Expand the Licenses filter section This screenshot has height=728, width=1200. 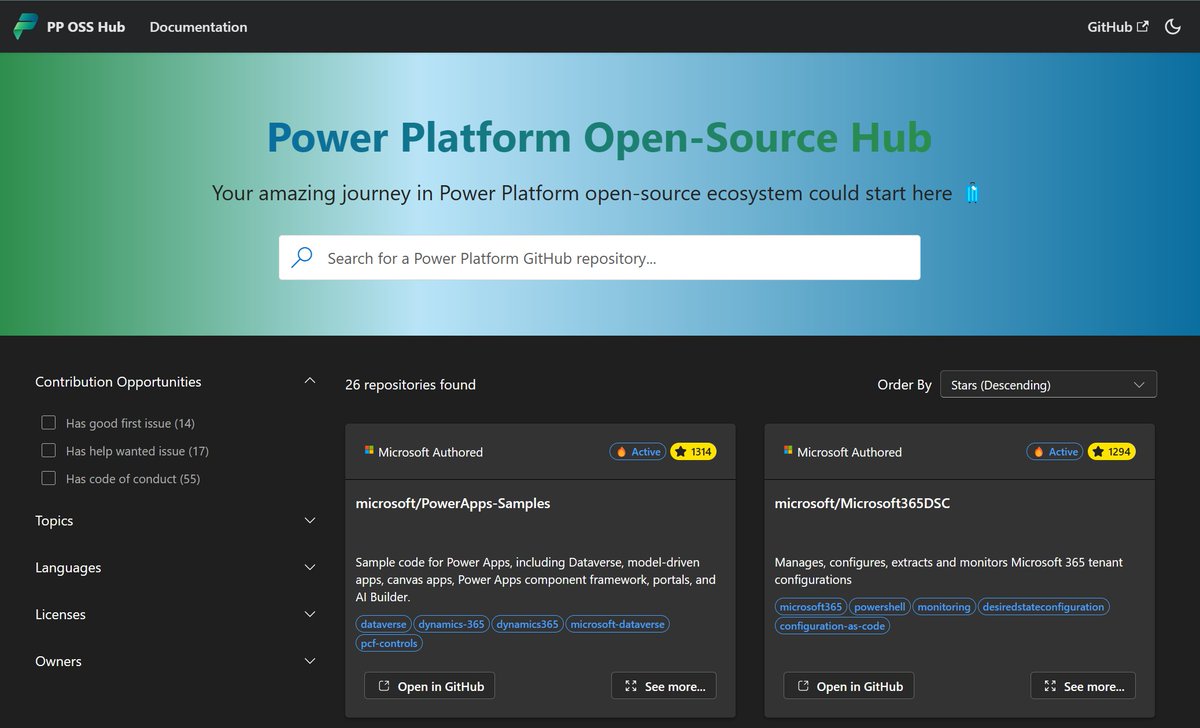click(310, 615)
